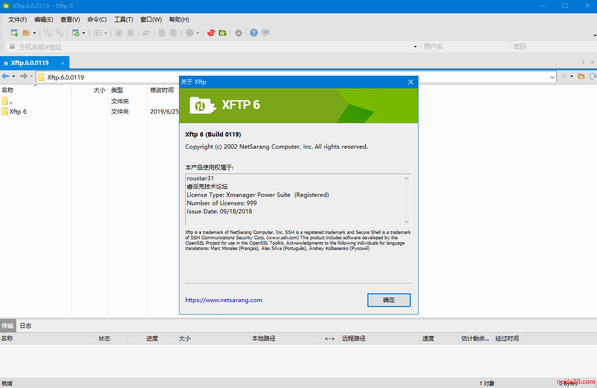Open the 窗口(W) menu
The image size is (597, 388).
tap(151, 19)
